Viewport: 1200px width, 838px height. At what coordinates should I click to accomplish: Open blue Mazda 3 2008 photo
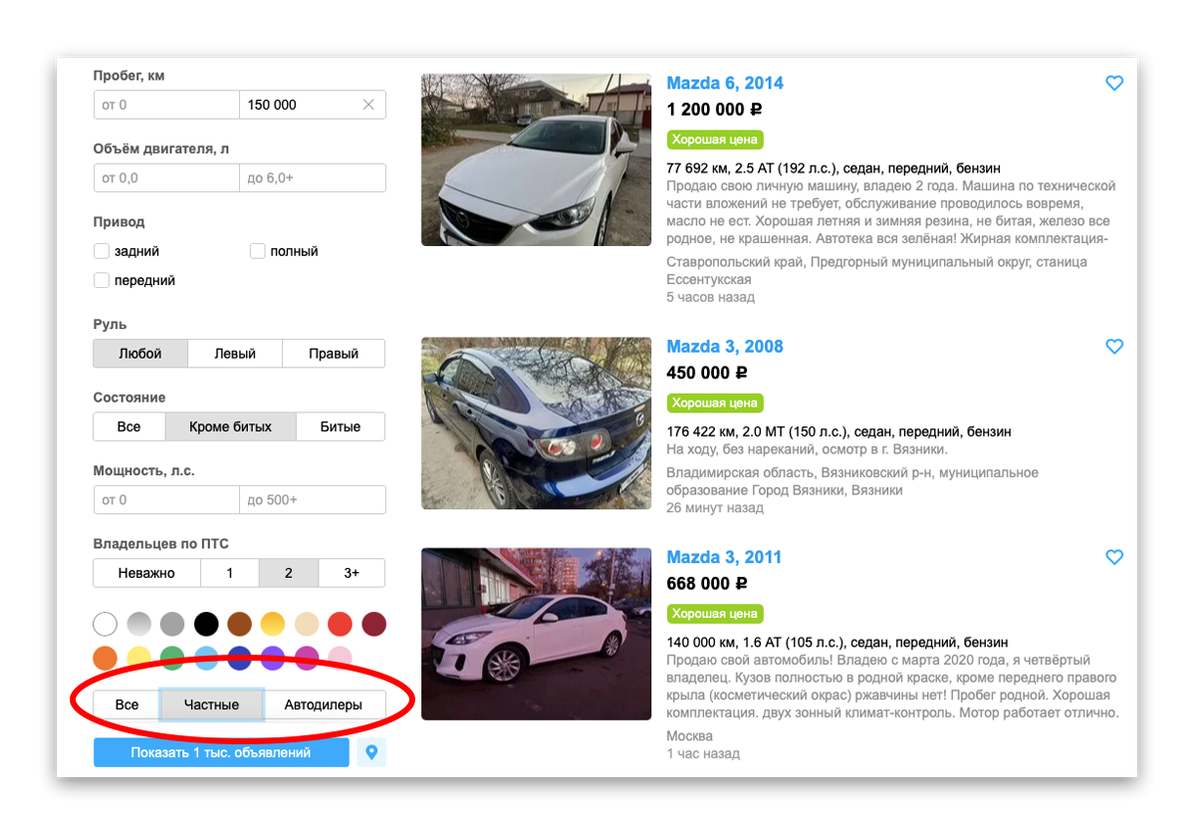point(536,423)
